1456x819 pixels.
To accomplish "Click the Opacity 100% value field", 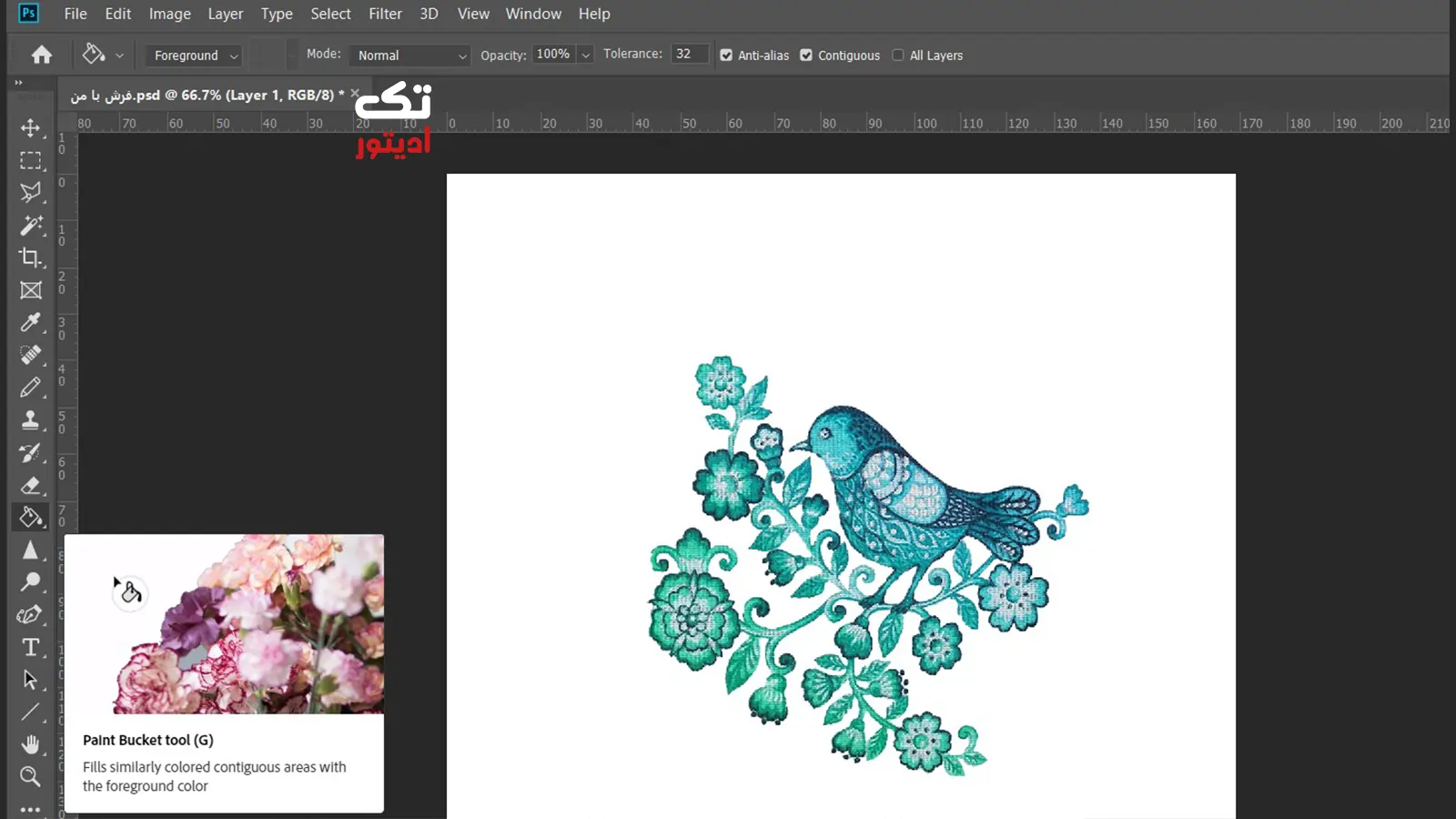I will coord(554,55).
